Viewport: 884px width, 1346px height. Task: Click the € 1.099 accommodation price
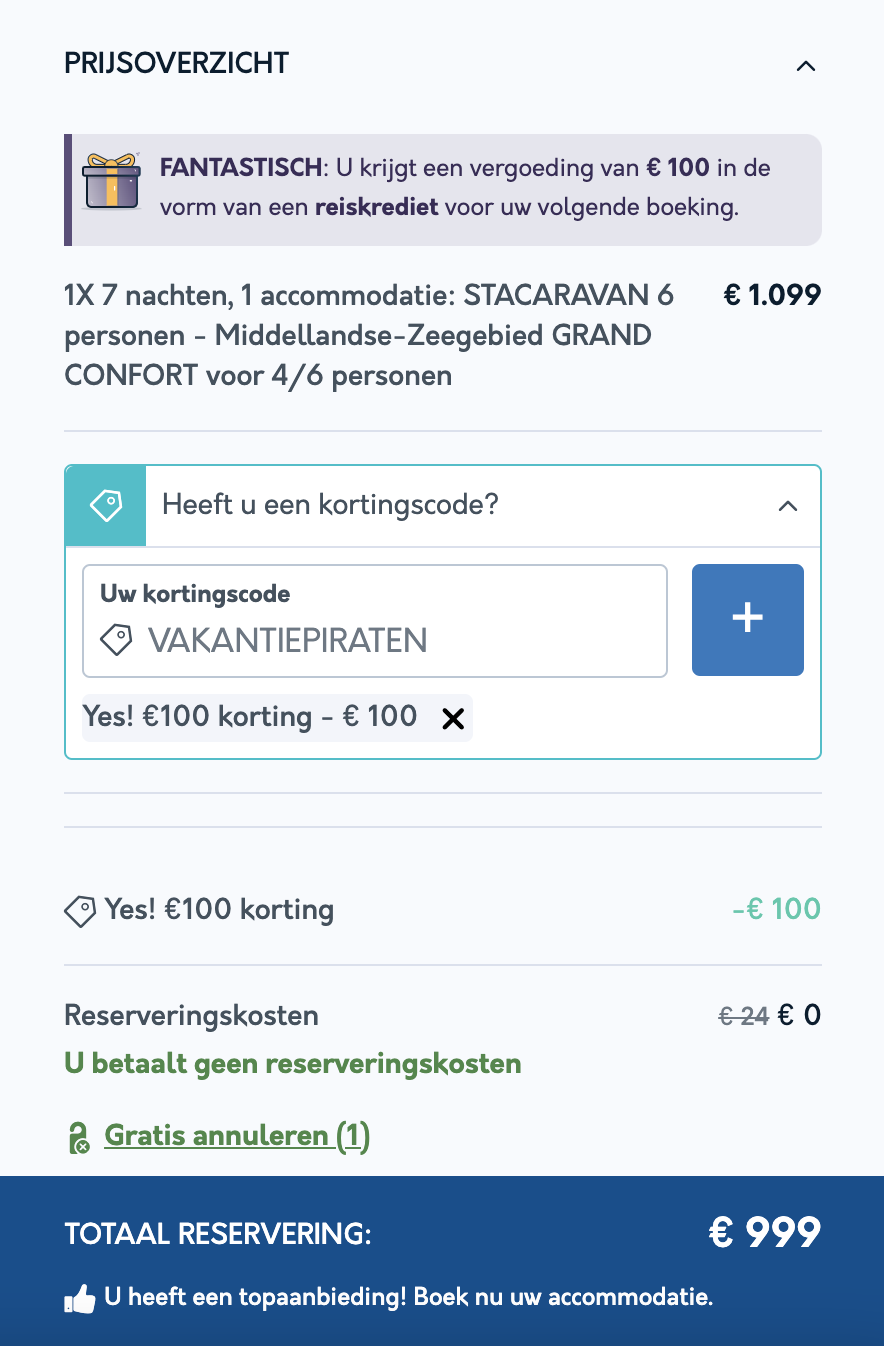click(x=772, y=295)
